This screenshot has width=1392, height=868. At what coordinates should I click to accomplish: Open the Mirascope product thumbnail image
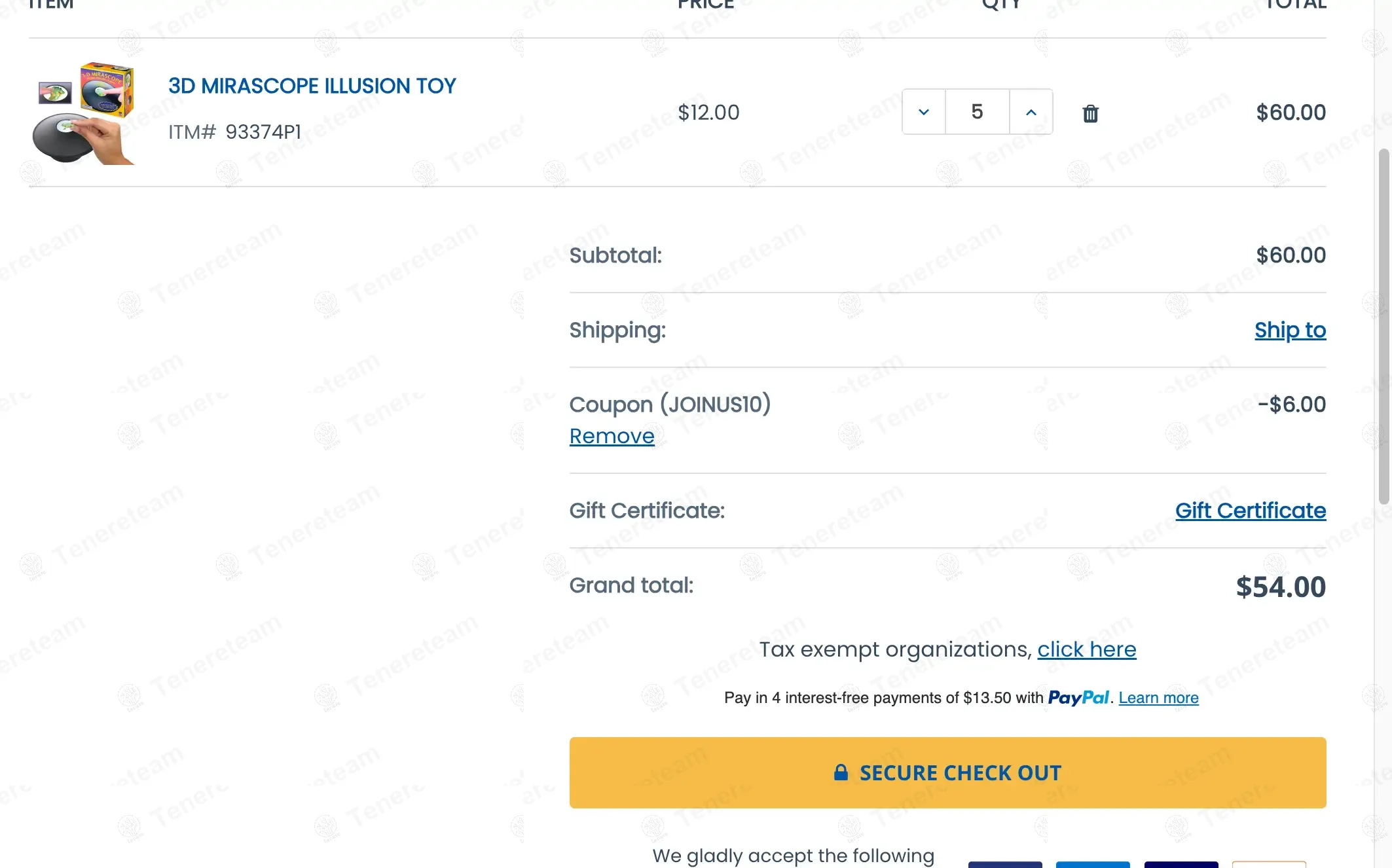tap(83, 113)
